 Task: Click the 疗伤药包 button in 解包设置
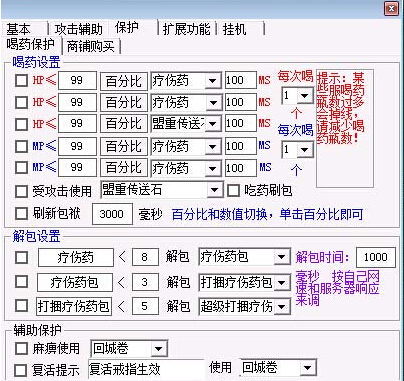[x=75, y=282]
